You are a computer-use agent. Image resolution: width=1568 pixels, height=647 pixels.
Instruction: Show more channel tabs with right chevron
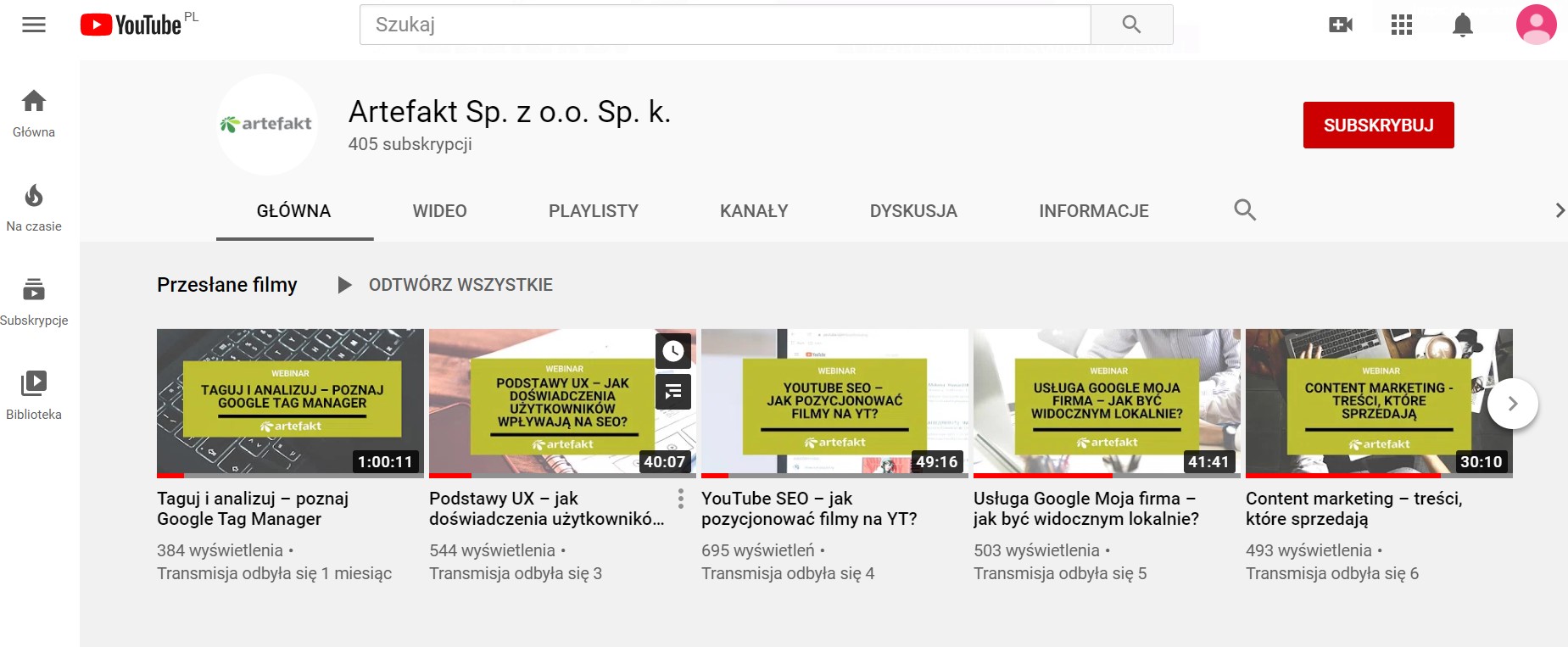[x=1559, y=210]
